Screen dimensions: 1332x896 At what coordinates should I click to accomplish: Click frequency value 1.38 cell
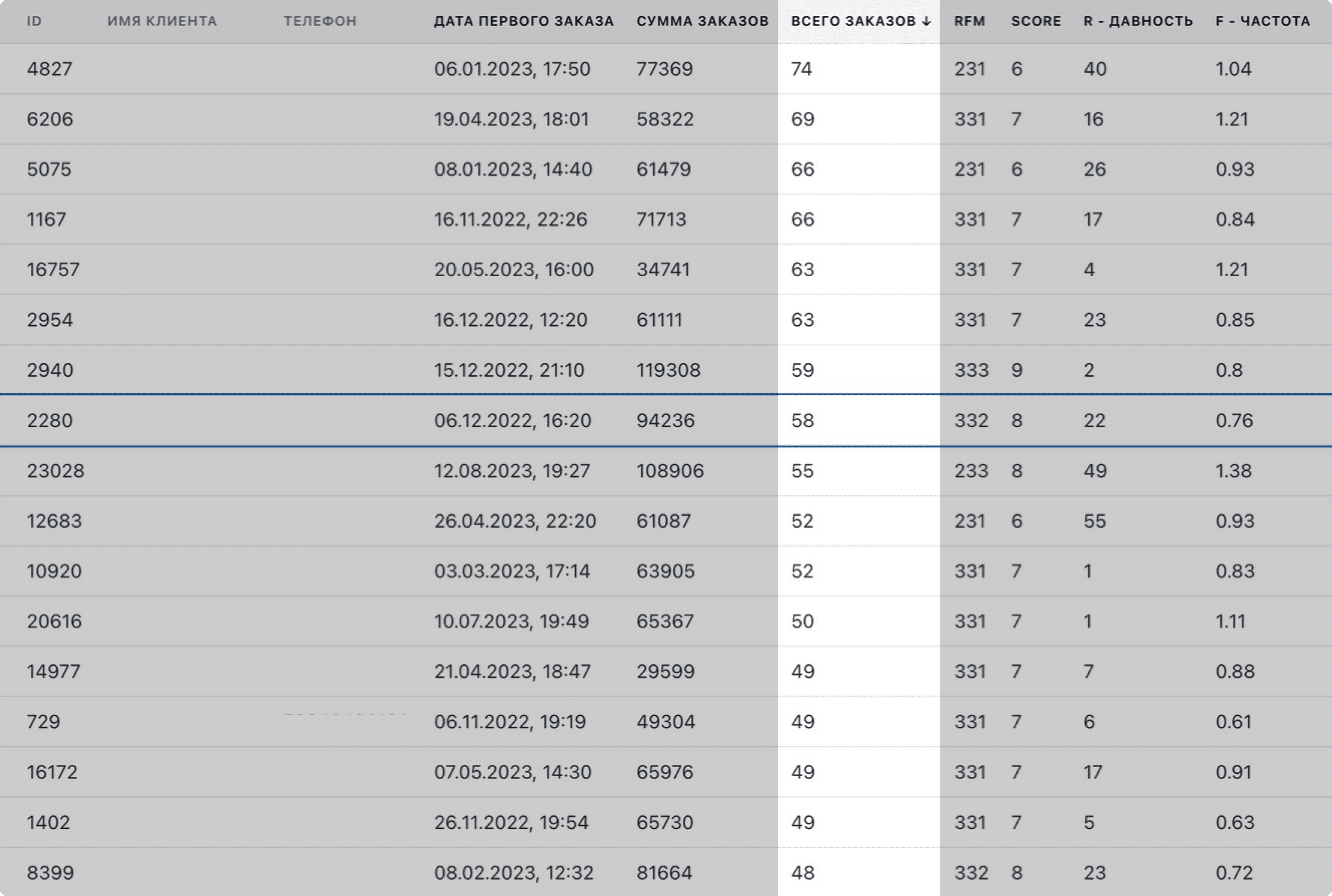point(1233,471)
